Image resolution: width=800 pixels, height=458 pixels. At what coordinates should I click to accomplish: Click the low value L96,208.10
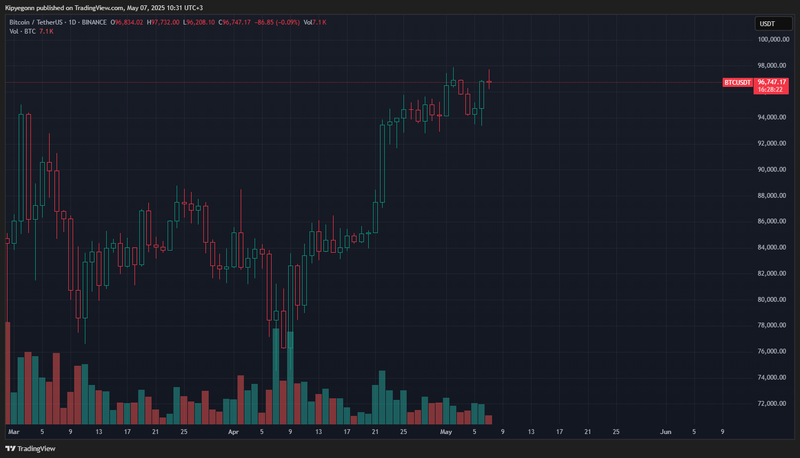click(x=199, y=22)
